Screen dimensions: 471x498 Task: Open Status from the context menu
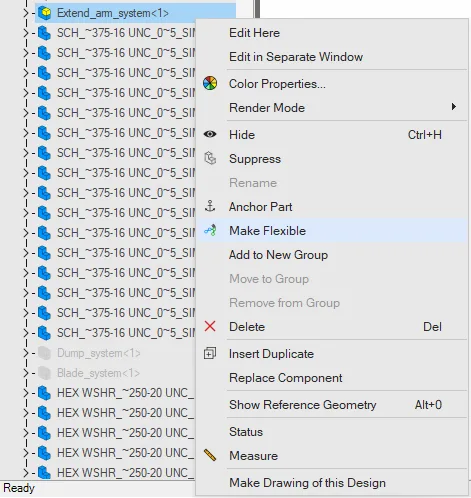point(246,432)
